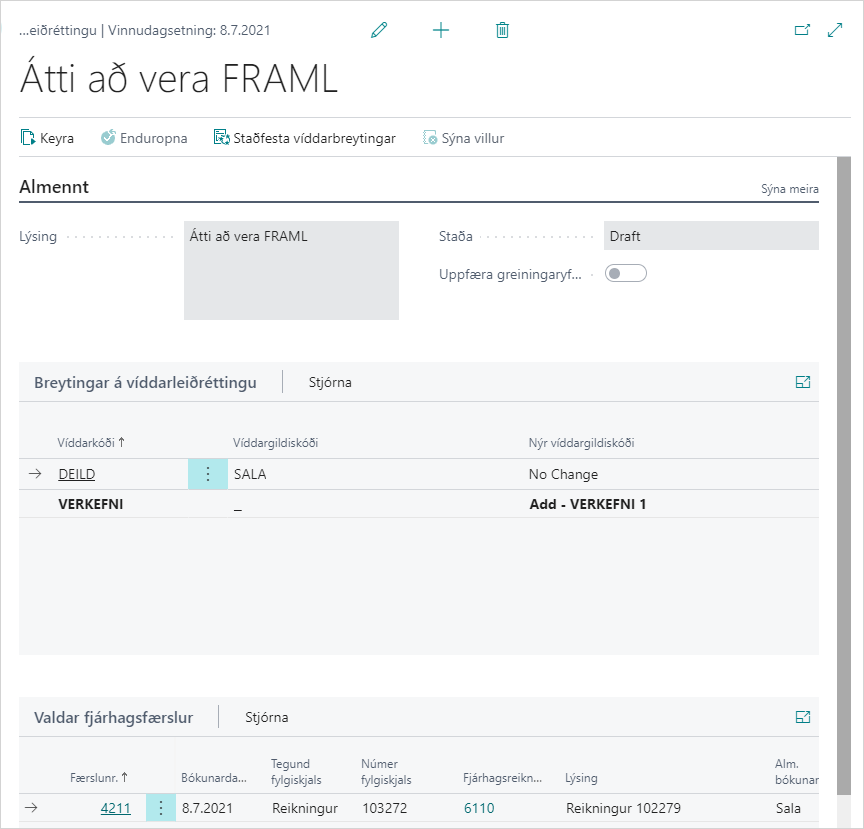The height and width of the screenshot is (829, 864).
Task: Open the DEILD dimension code link
Action: [x=77, y=474]
